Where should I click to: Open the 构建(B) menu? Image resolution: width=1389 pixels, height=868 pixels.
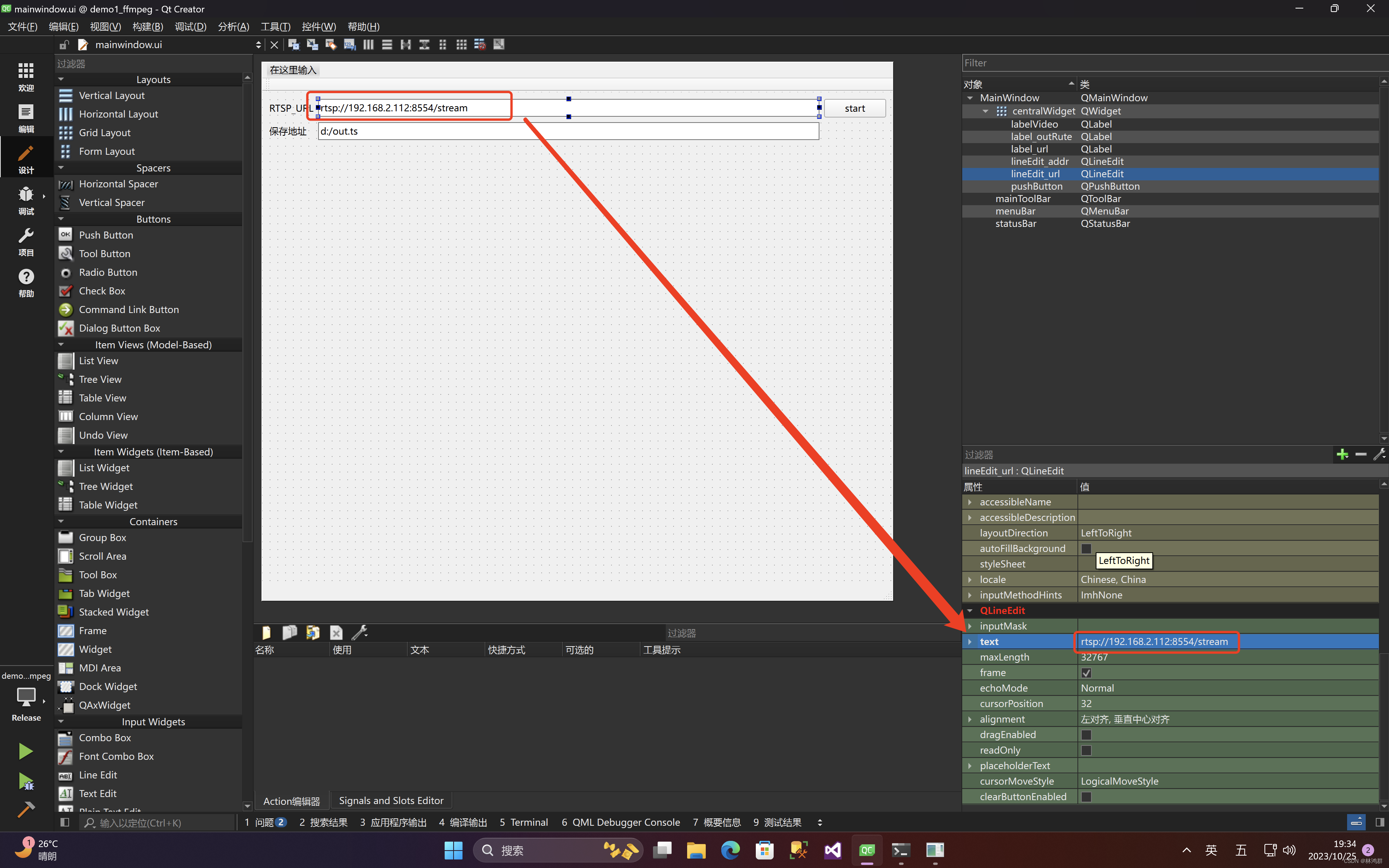(x=147, y=26)
